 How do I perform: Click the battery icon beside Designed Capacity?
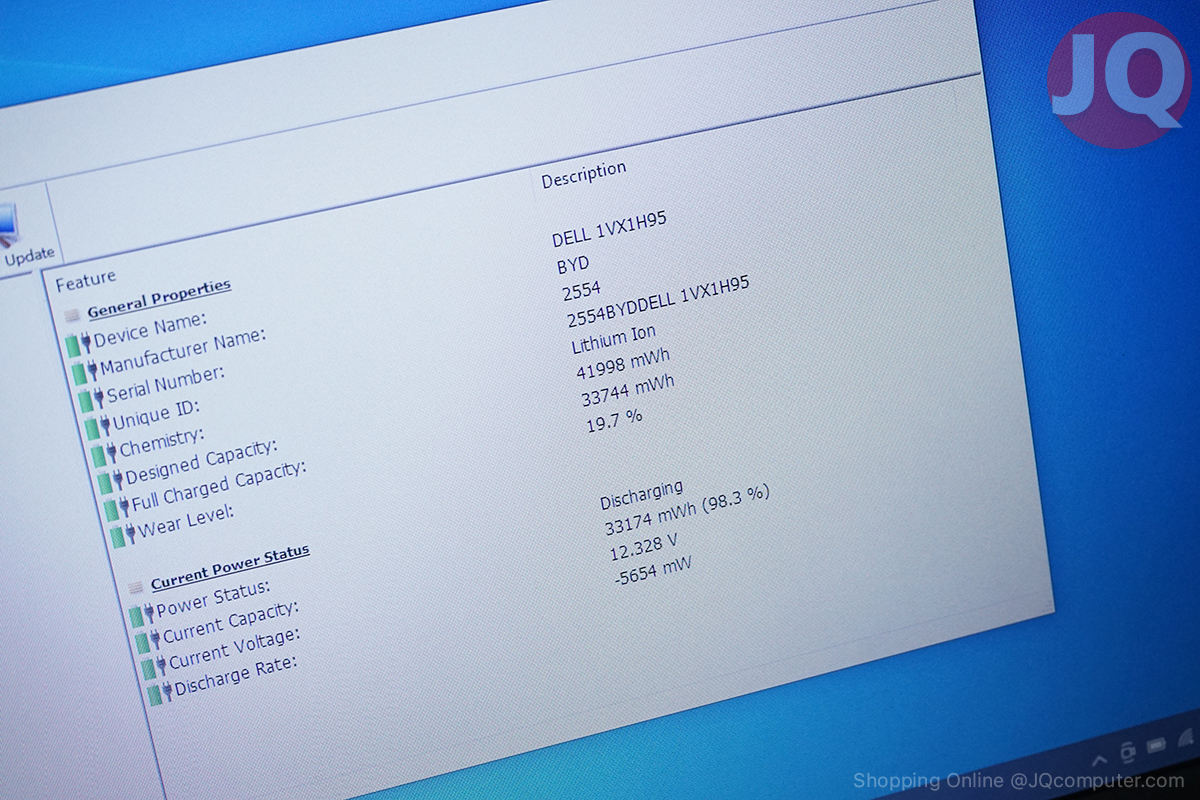coord(110,480)
